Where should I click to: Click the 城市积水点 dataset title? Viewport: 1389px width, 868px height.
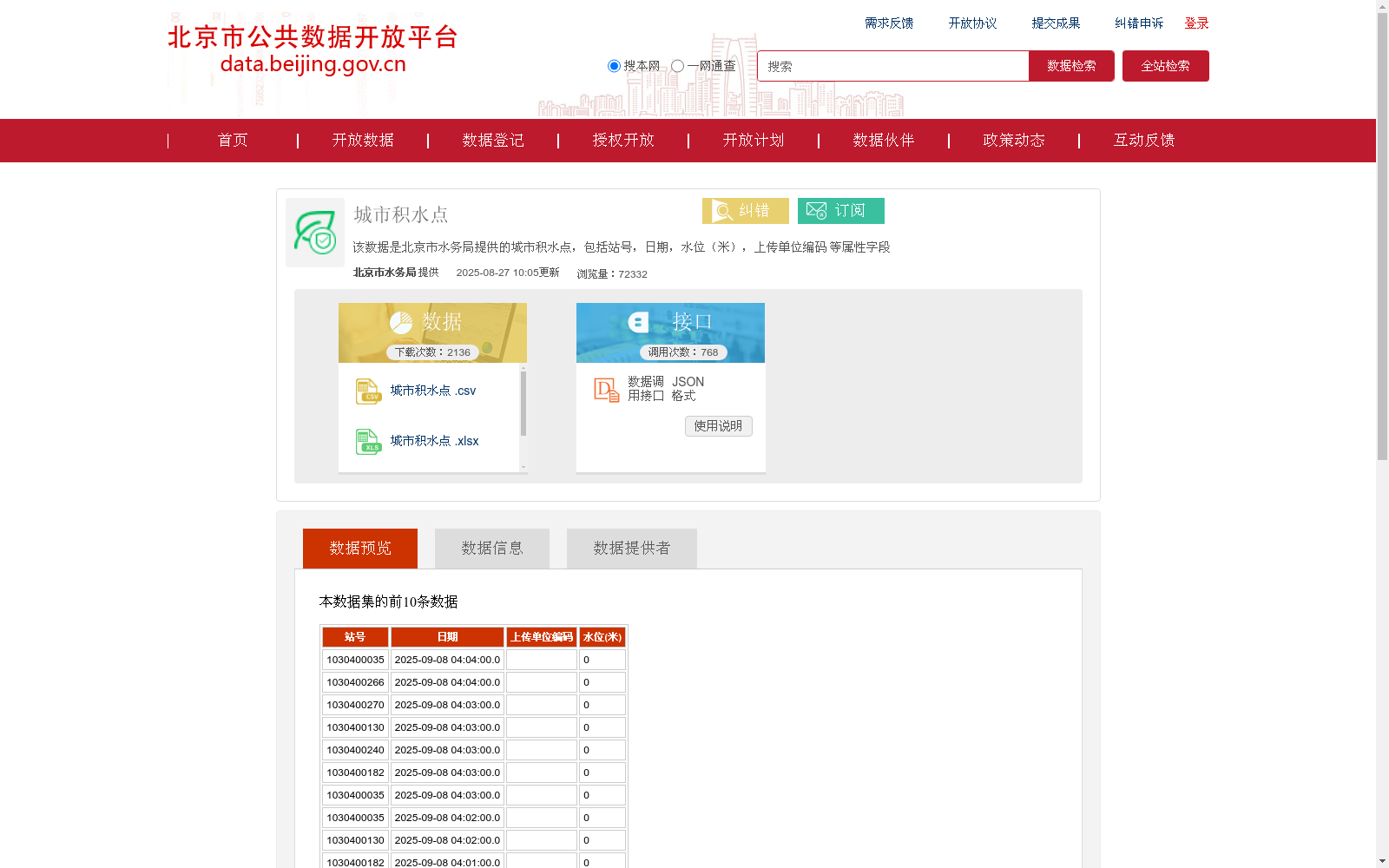click(x=401, y=214)
